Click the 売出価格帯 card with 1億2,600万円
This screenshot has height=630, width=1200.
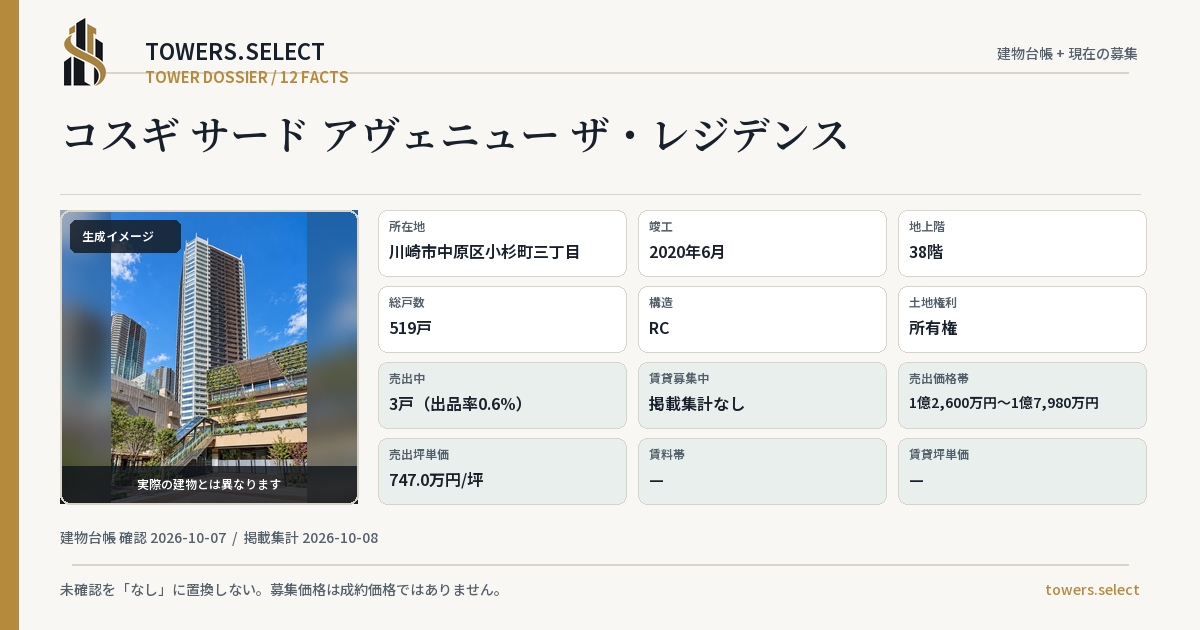coord(1022,395)
